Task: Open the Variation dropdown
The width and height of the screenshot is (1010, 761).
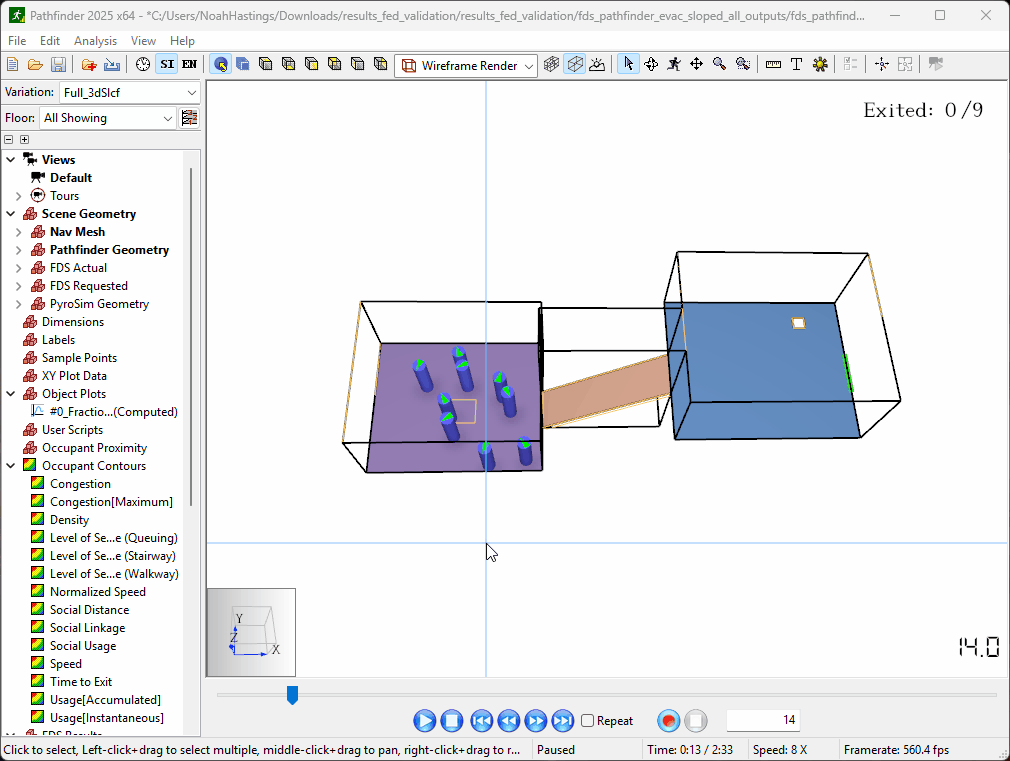Action: point(129,93)
